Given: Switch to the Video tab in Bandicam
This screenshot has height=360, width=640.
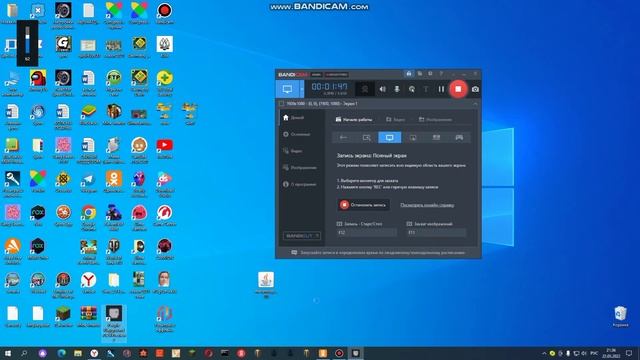Looking at the screenshot, I should [396, 120].
